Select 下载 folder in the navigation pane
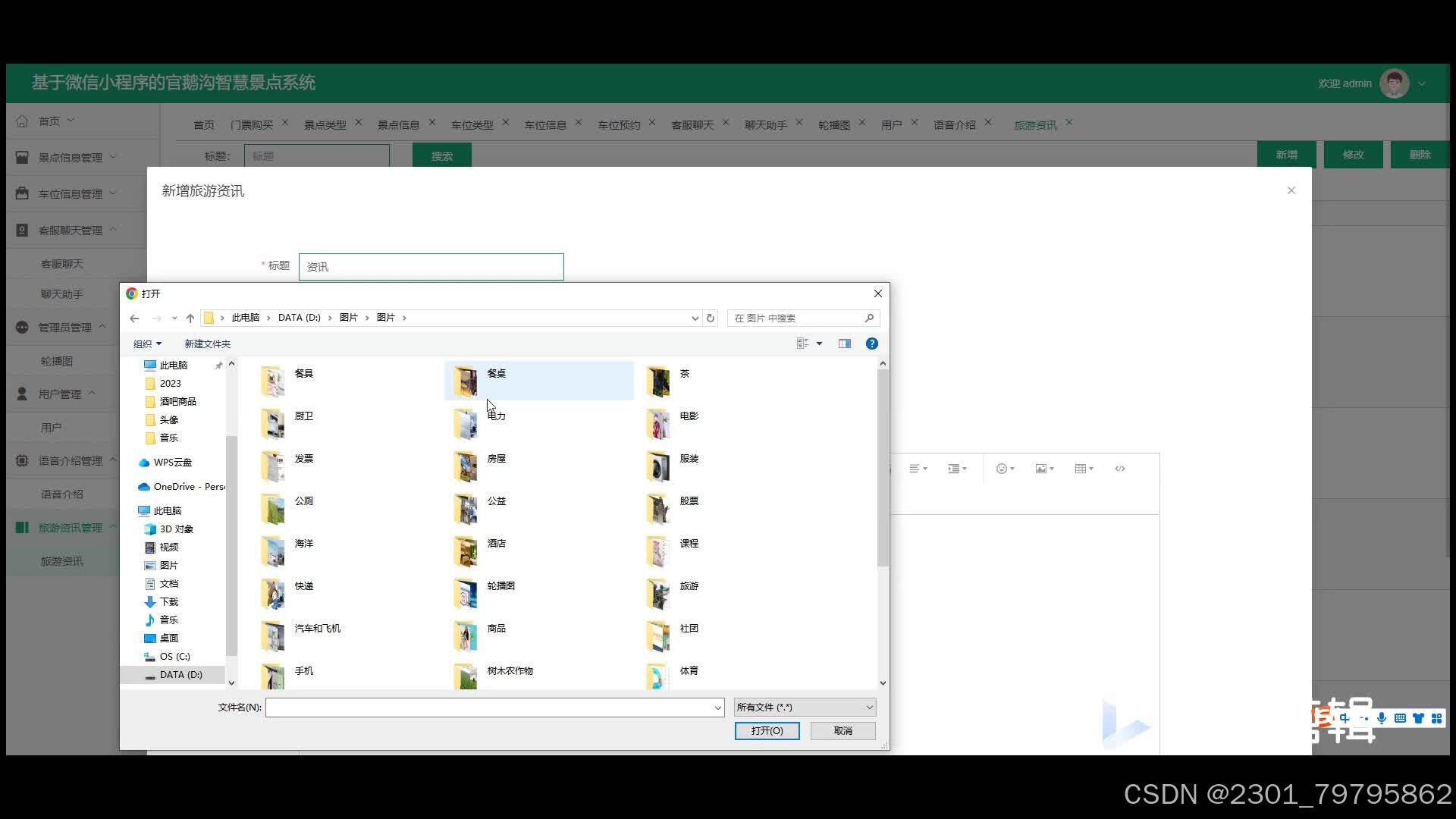 [168, 601]
